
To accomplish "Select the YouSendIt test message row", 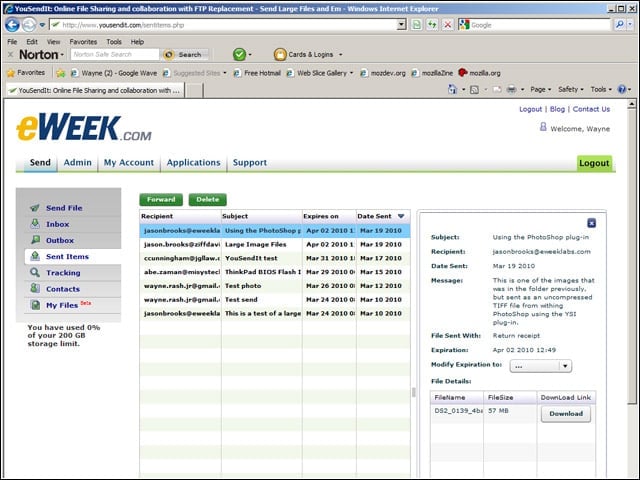I will 274,258.
